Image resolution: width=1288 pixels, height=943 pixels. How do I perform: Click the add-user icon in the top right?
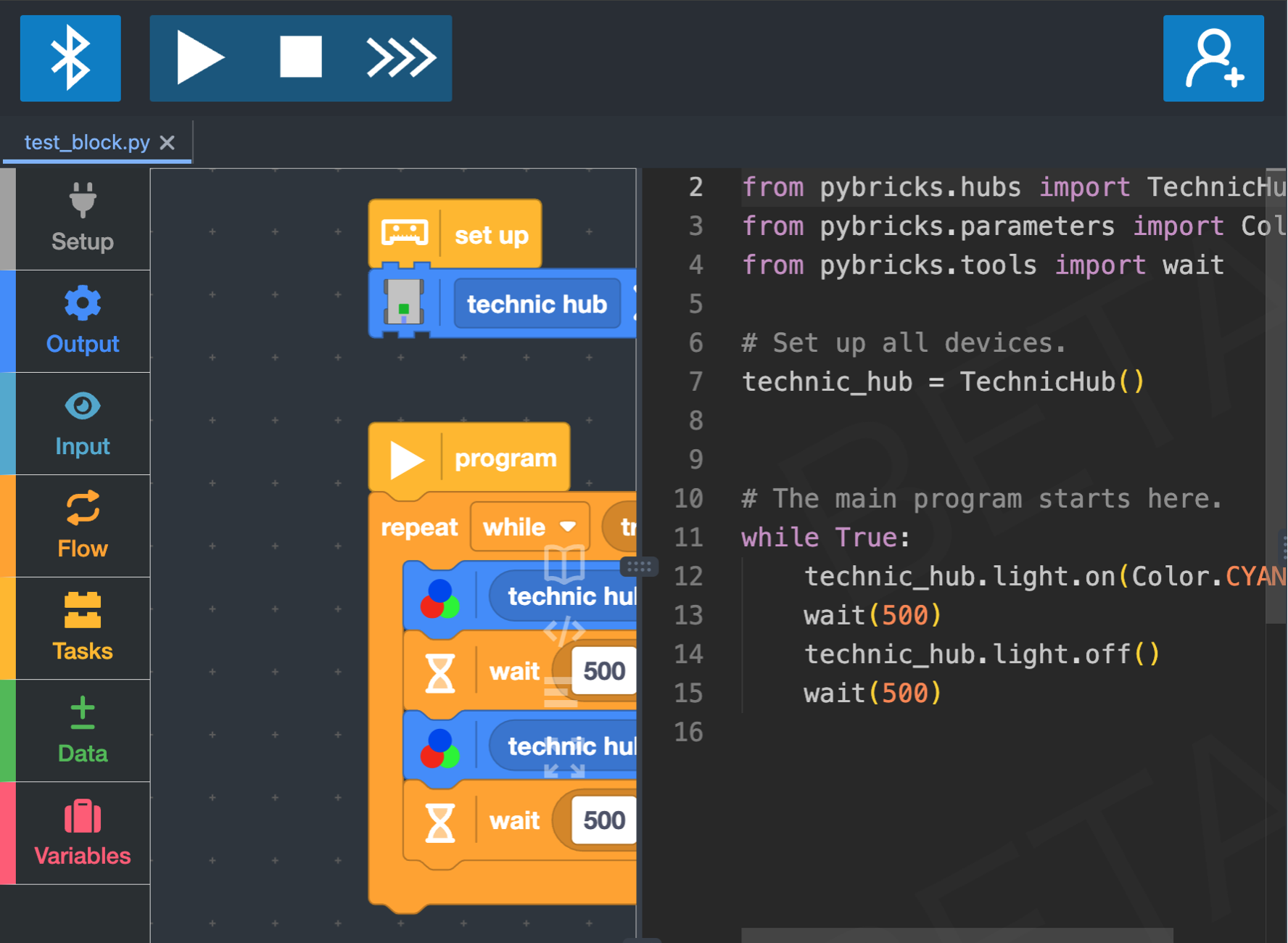(1213, 58)
